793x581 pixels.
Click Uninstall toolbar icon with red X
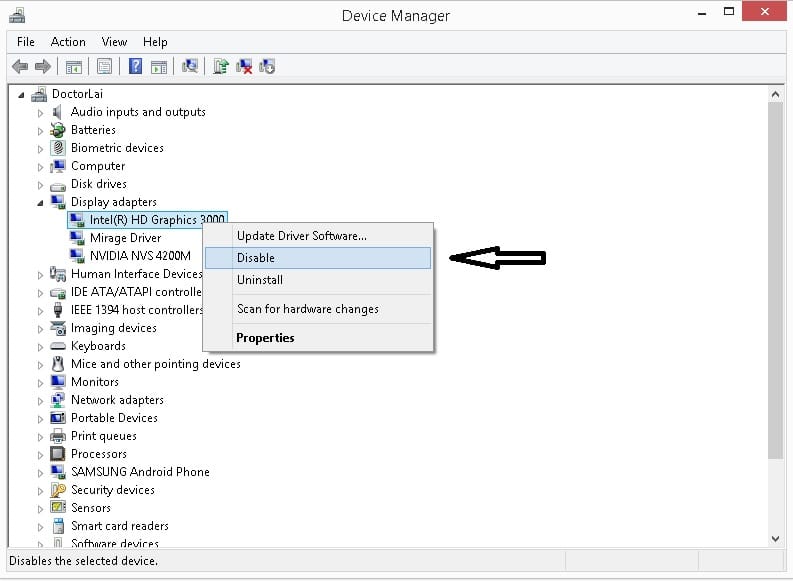point(244,66)
